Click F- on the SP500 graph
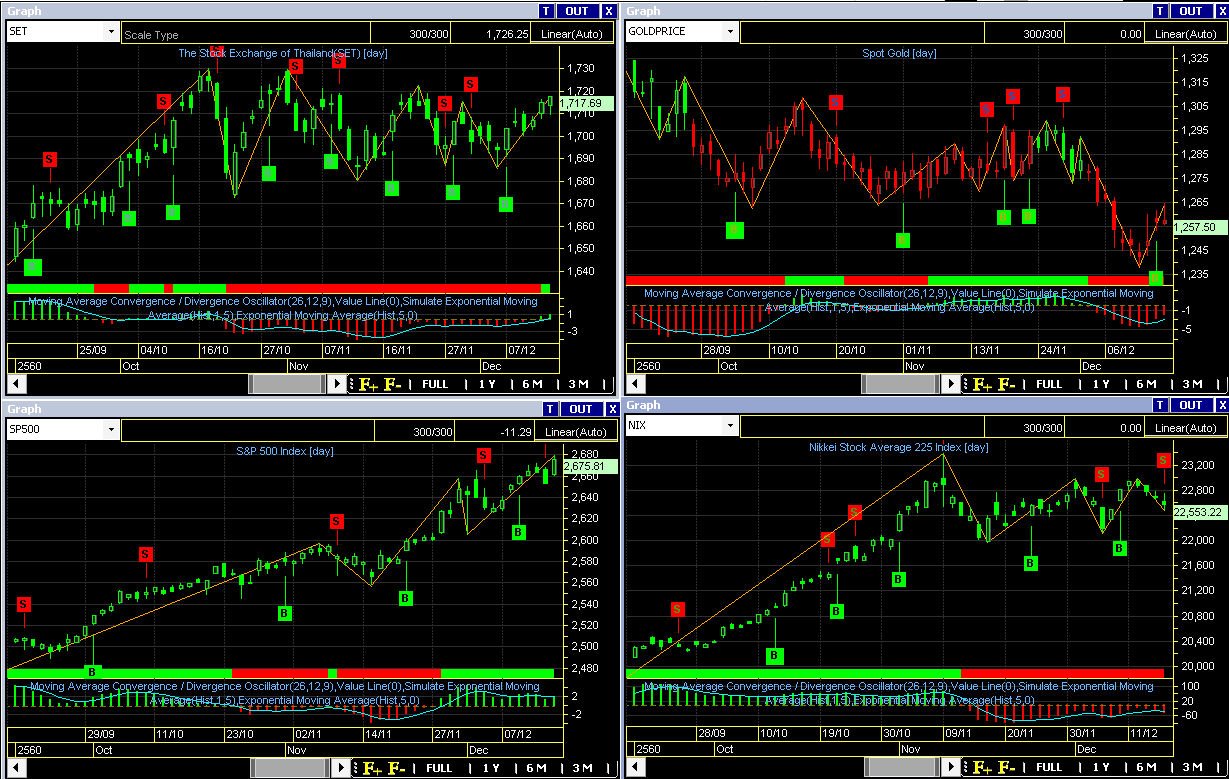The height and width of the screenshot is (779, 1229). [x=395, y=769]
